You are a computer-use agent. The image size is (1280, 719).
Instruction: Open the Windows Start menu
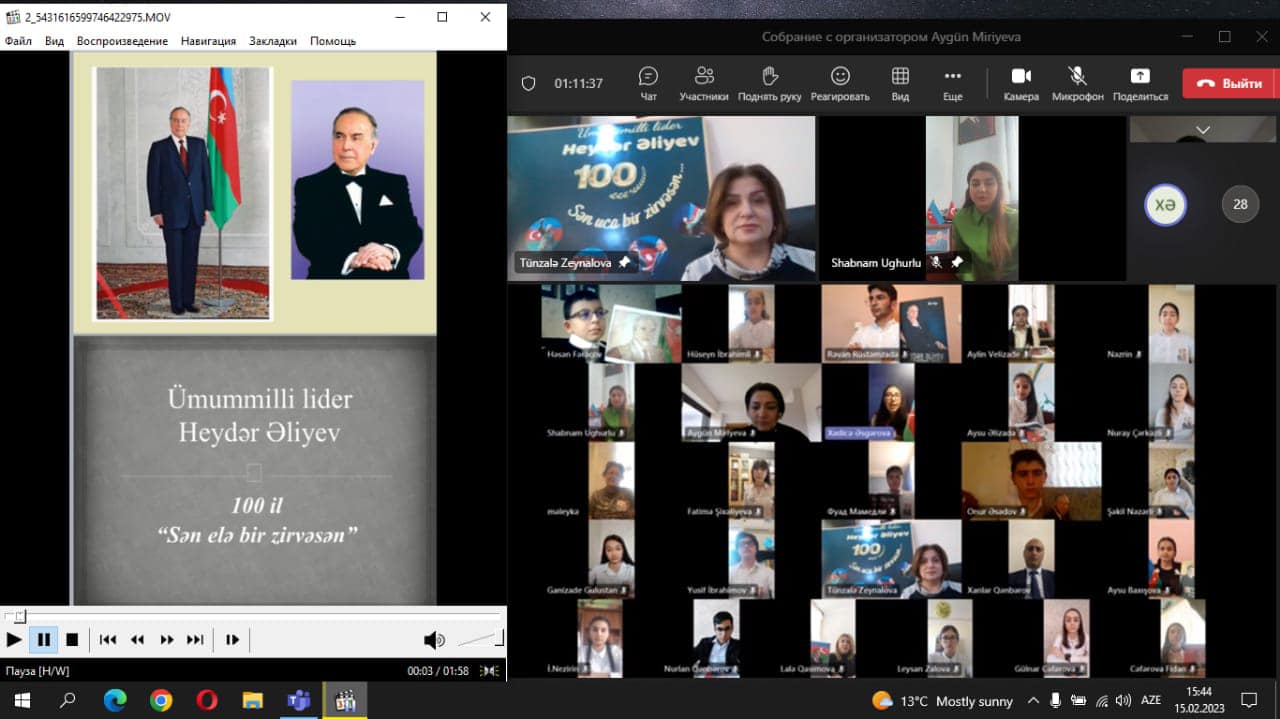pos(21,700)
